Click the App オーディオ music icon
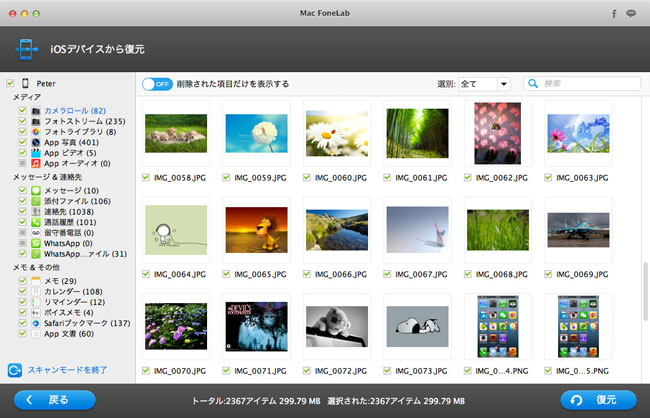The image size is (650, 418). coord(35,162)
